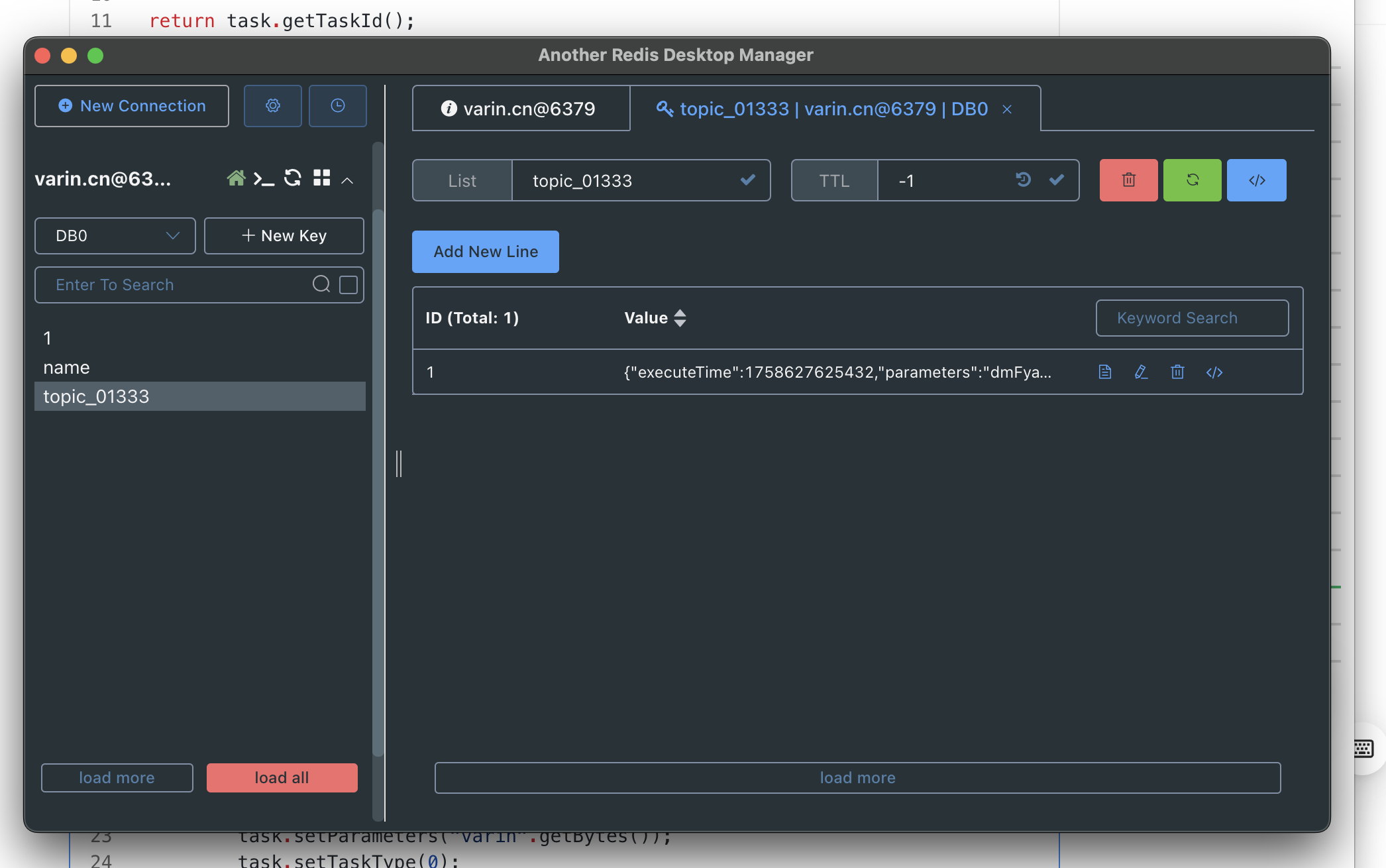Click the List type label
Image resolution: width=1386 pixels, height=868 pixels.
tap(462, 180)
